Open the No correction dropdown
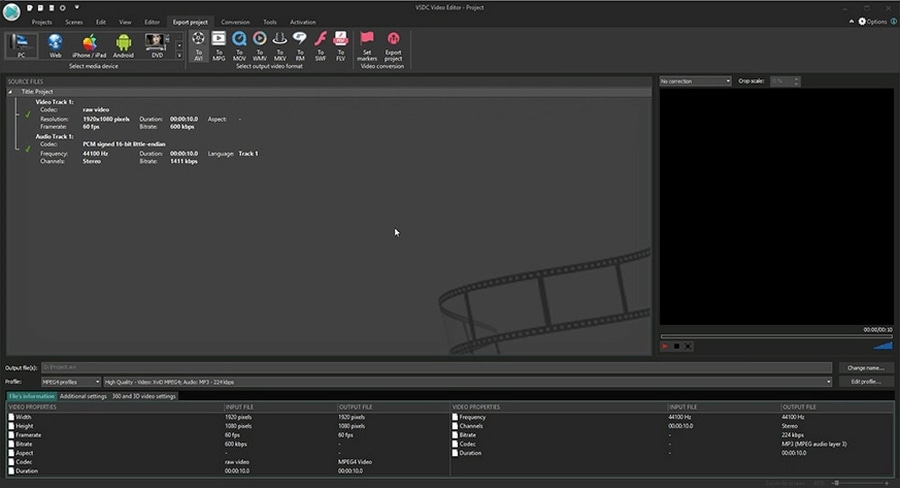Viewport: 900px width, 488px height. pyautogui.click(x=695, y=80)
